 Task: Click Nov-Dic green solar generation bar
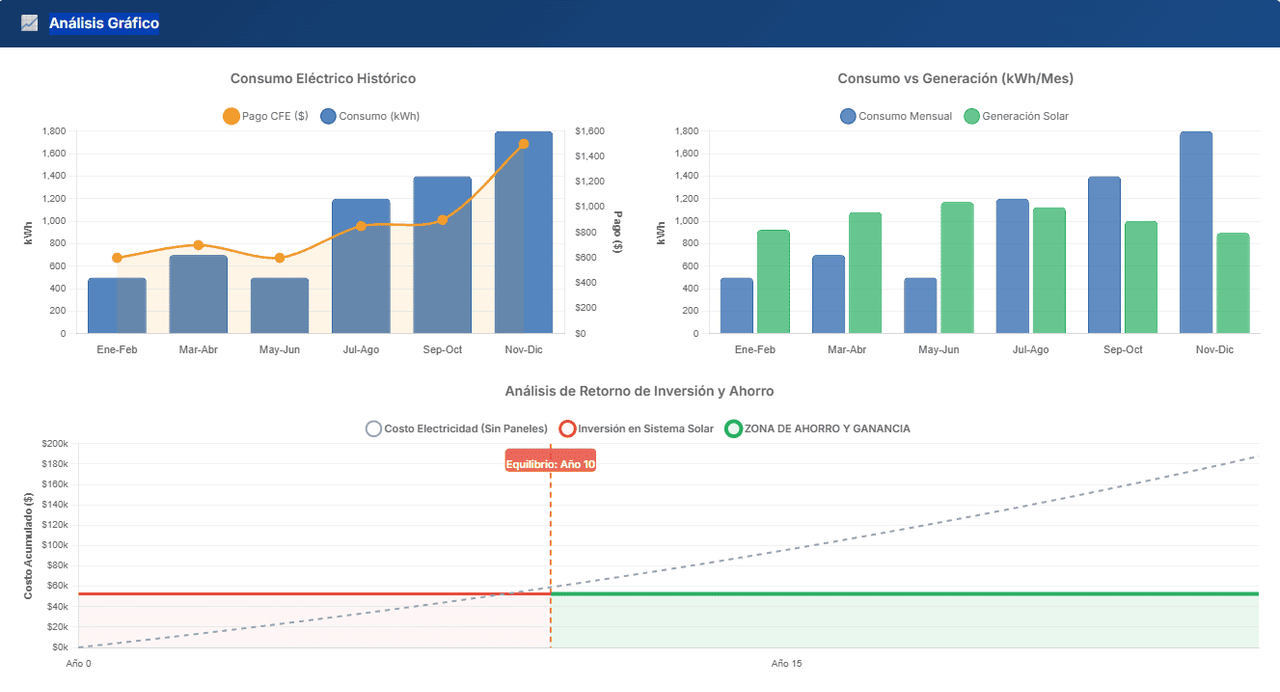1233,283
